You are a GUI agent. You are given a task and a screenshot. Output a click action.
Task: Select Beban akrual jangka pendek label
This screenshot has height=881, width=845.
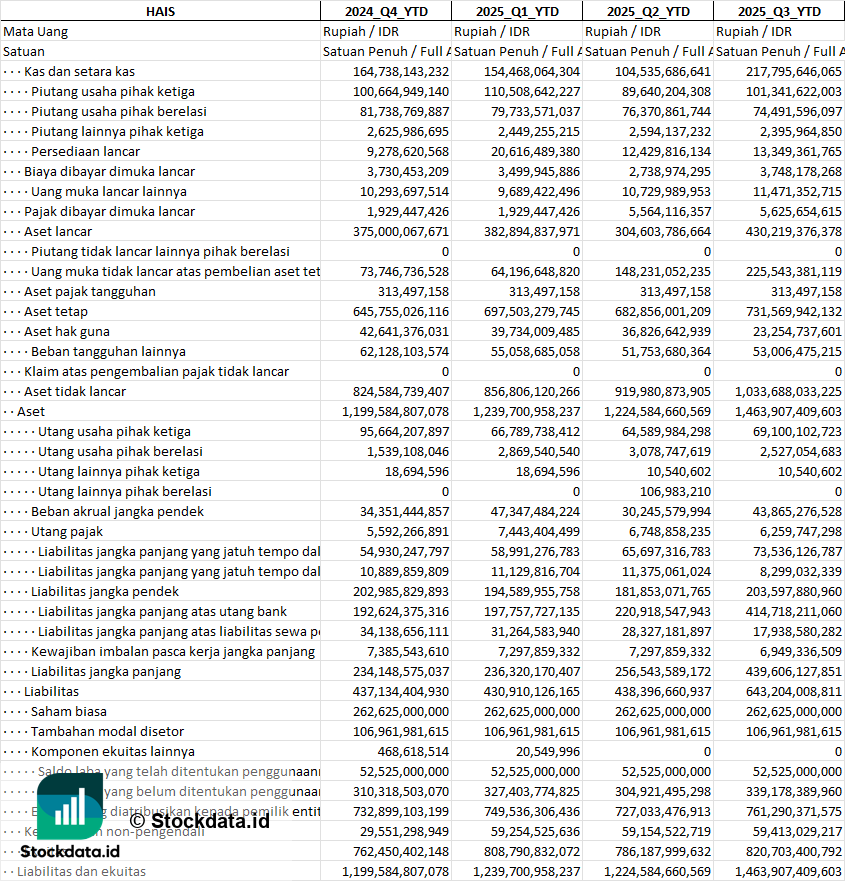coord(117,511)
